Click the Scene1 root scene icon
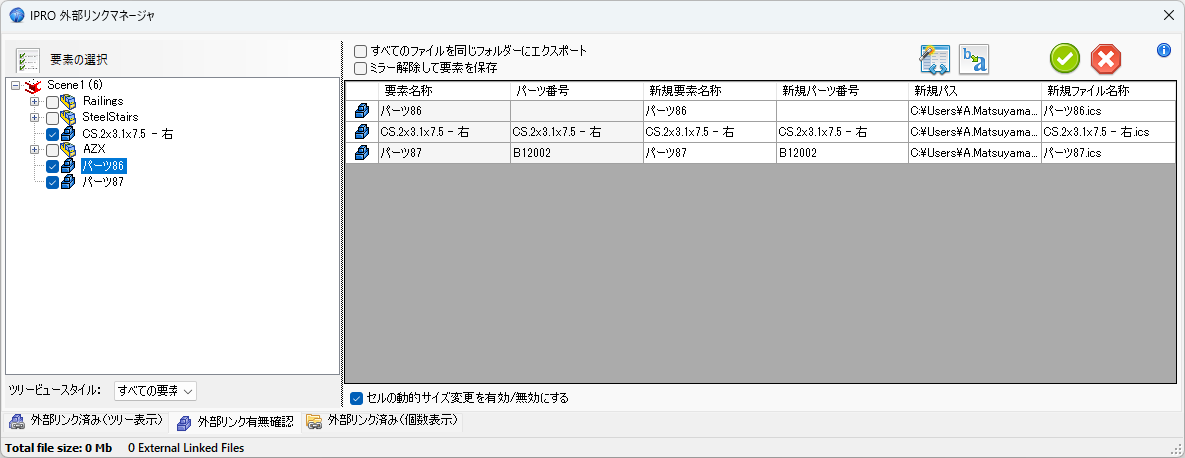Viewport: 1185px width, 458px height. click(32, 85)
